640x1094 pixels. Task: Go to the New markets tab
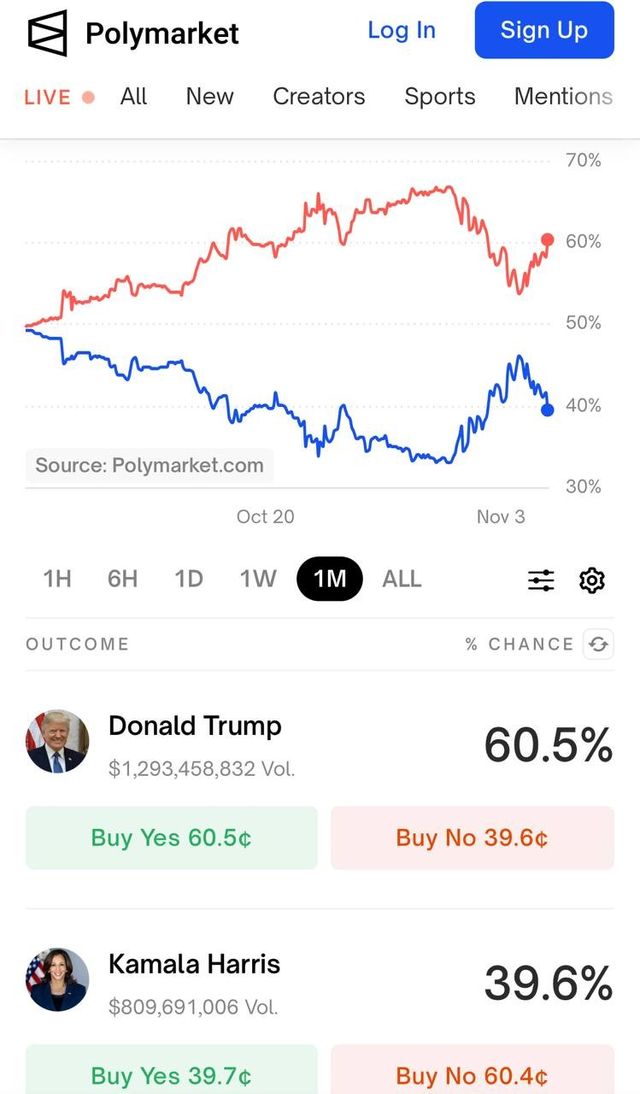[210, 97]
